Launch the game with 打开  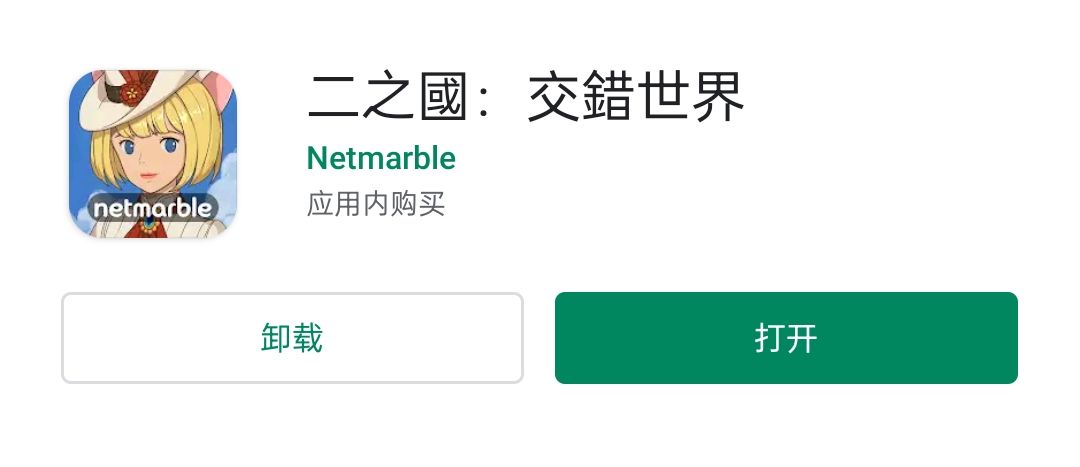786,338
